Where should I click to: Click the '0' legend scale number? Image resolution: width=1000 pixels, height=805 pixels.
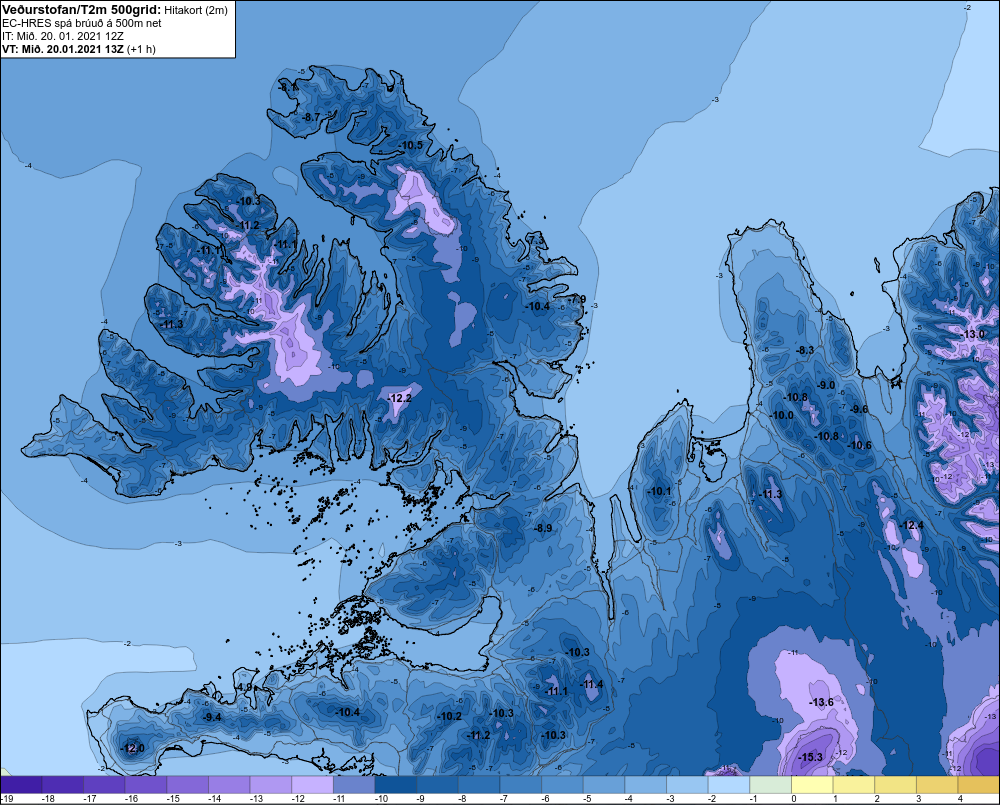tap(793, 799)
